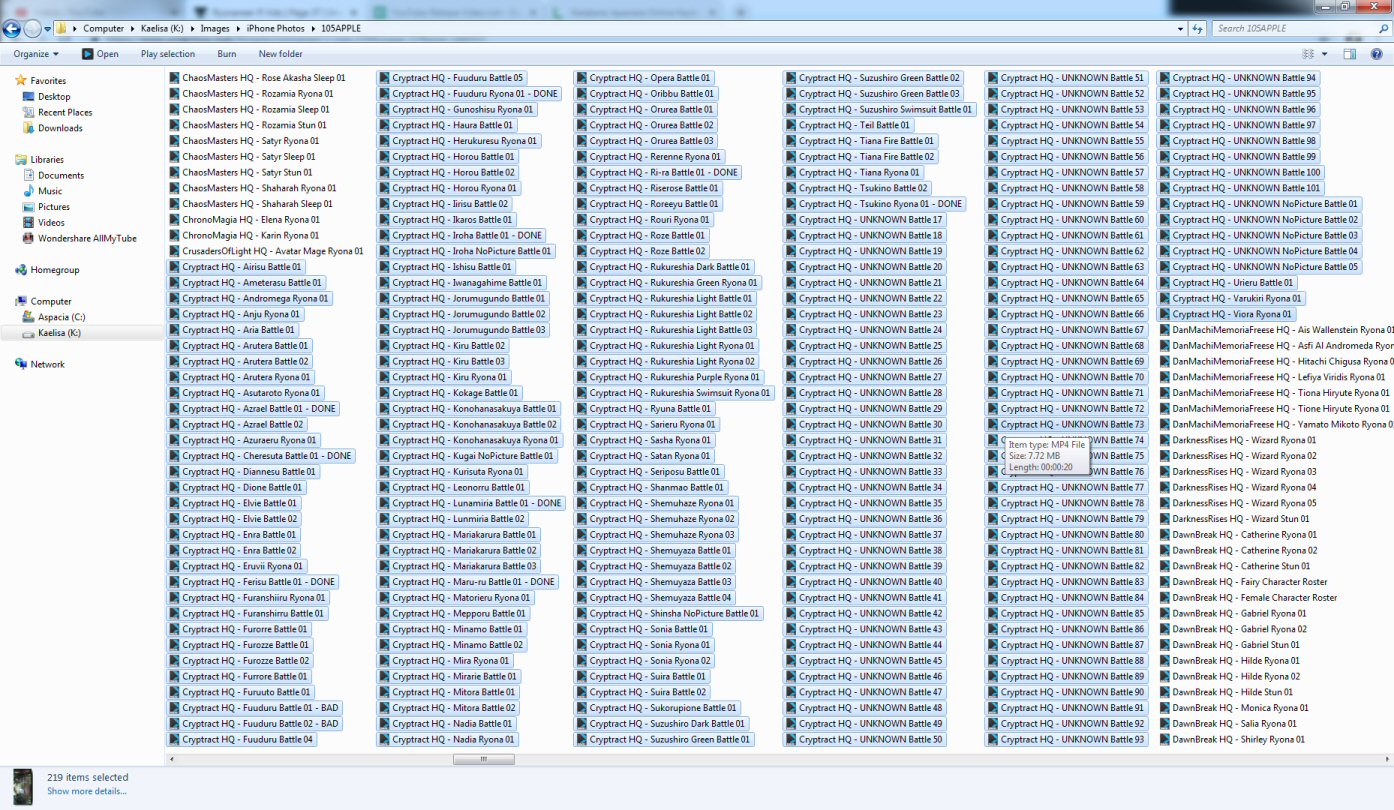
Task: Click the Back navigation arrow
Action: [12, 28]
